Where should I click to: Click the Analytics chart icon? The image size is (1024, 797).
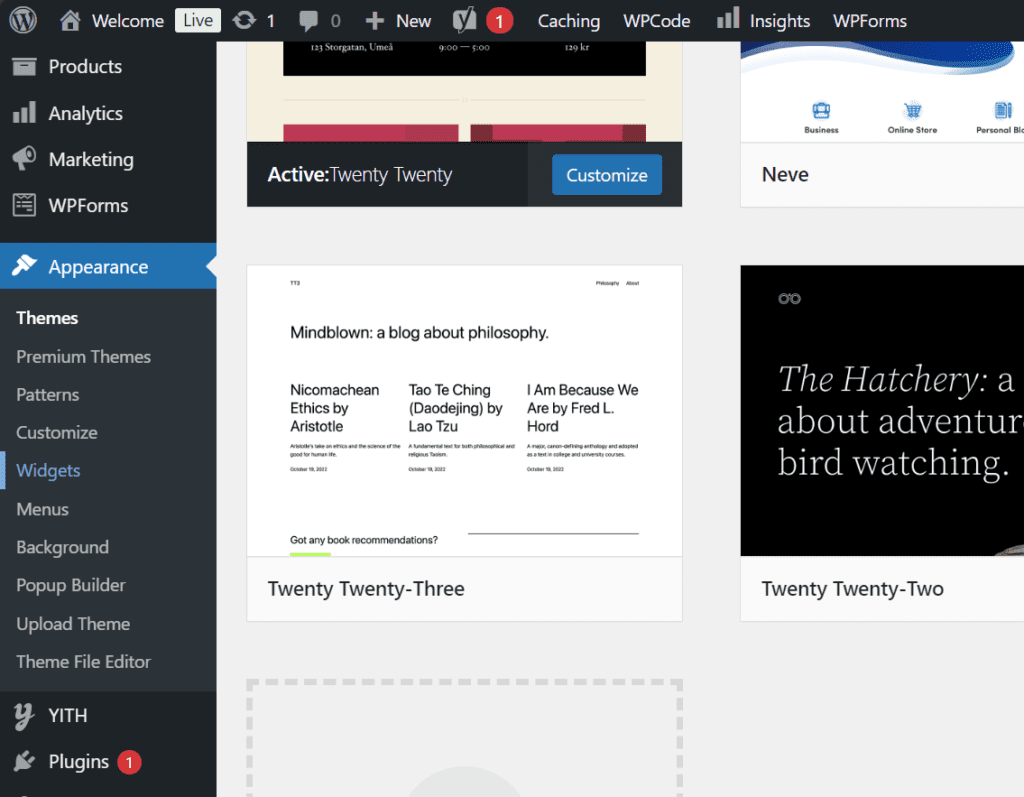click(24, 112)
